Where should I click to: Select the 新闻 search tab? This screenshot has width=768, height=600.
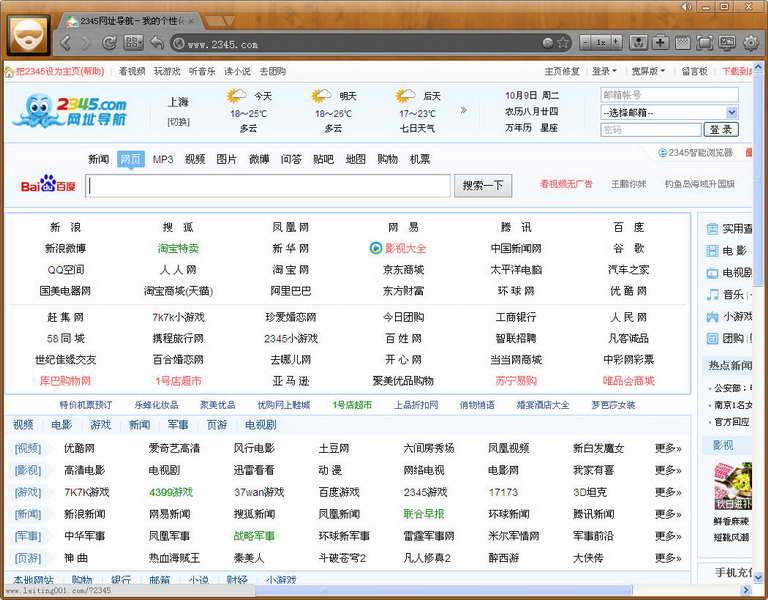tap(98, 159)
